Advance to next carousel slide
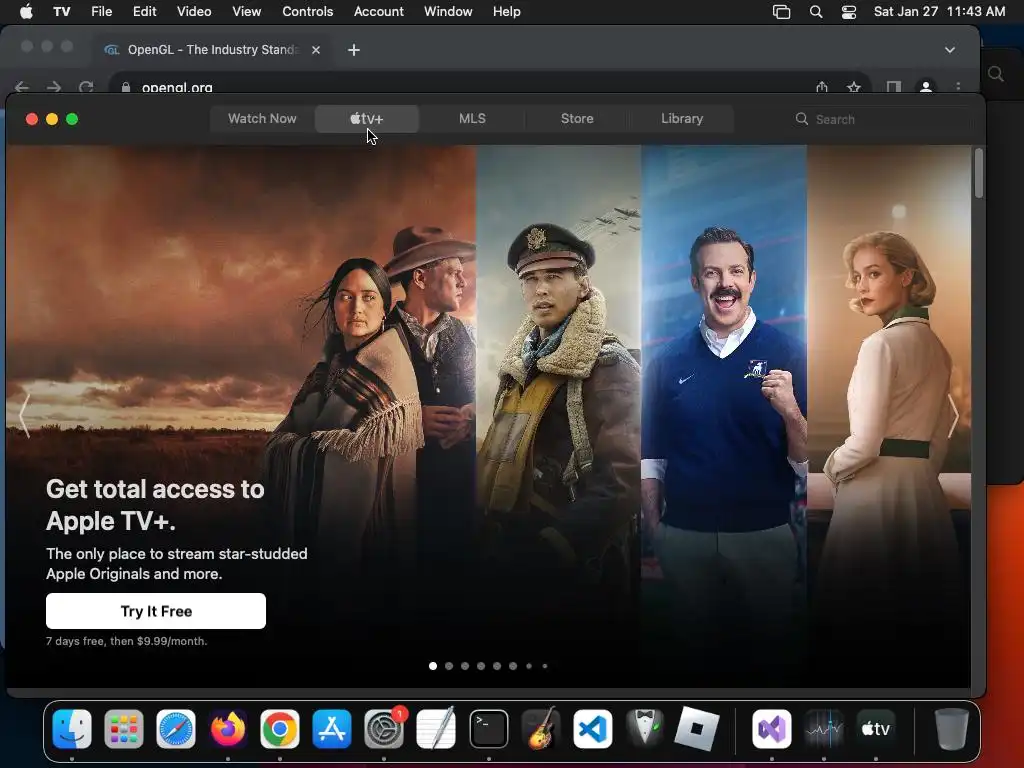 (953, 415)
